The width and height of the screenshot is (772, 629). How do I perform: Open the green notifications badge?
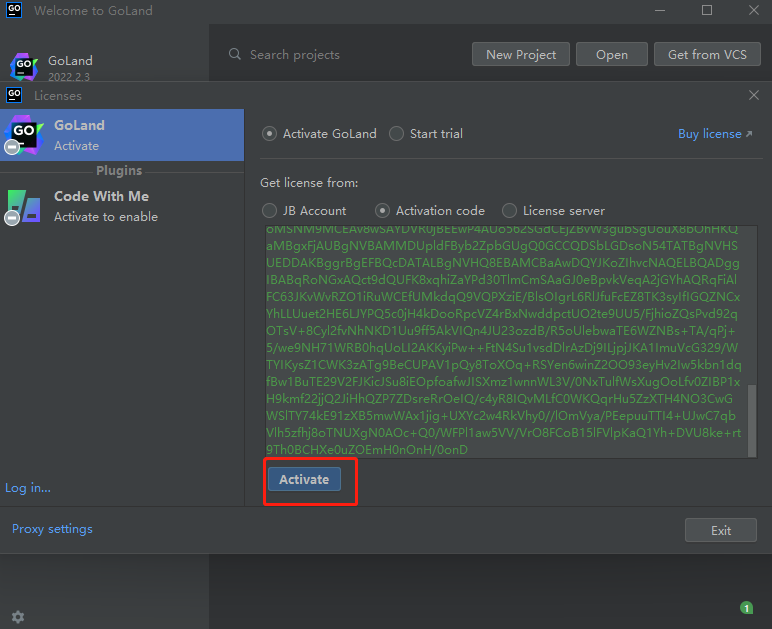tap(746, 608)
